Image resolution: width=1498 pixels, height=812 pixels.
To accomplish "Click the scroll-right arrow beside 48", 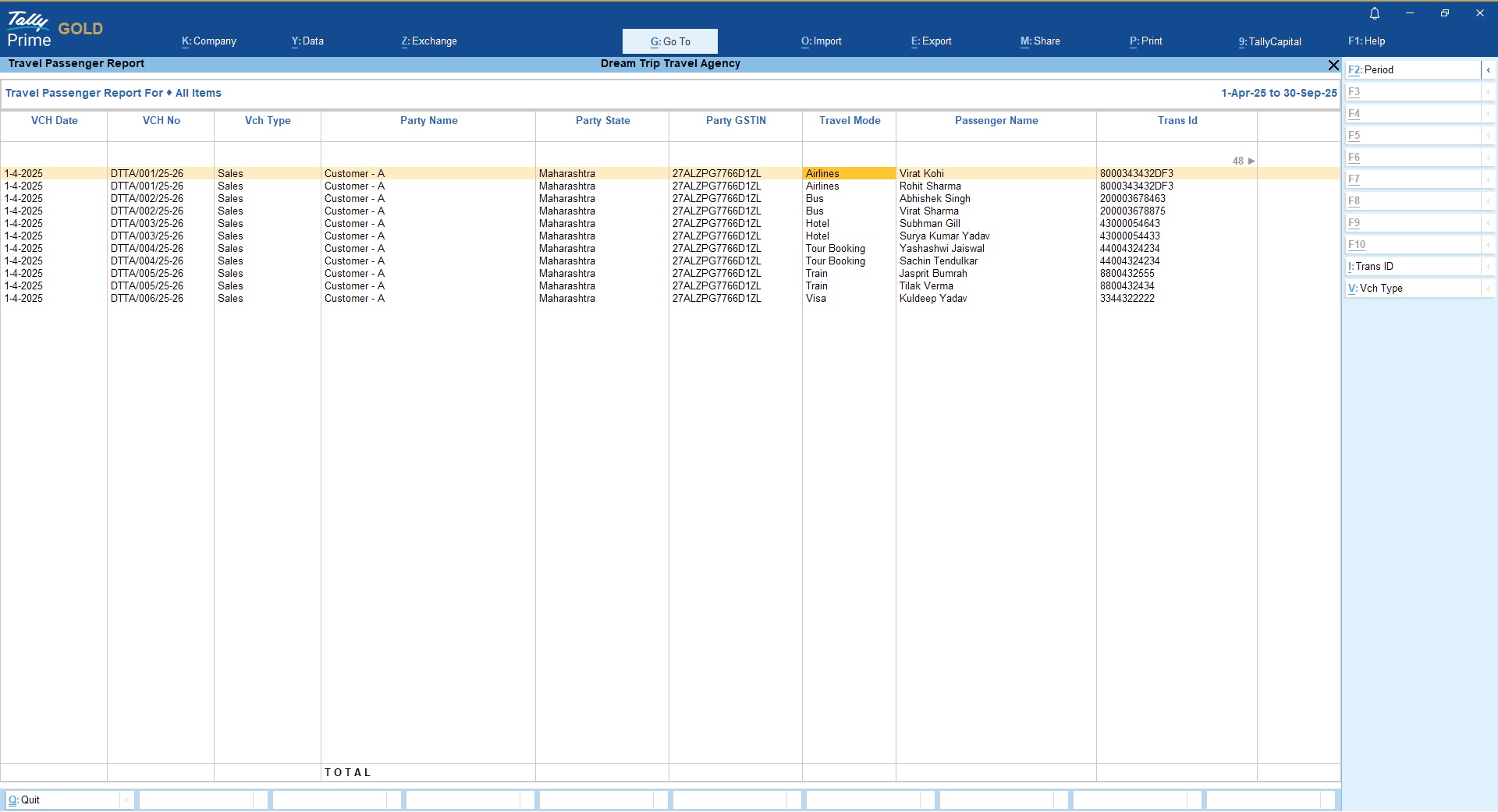I will pos(1251,161).
